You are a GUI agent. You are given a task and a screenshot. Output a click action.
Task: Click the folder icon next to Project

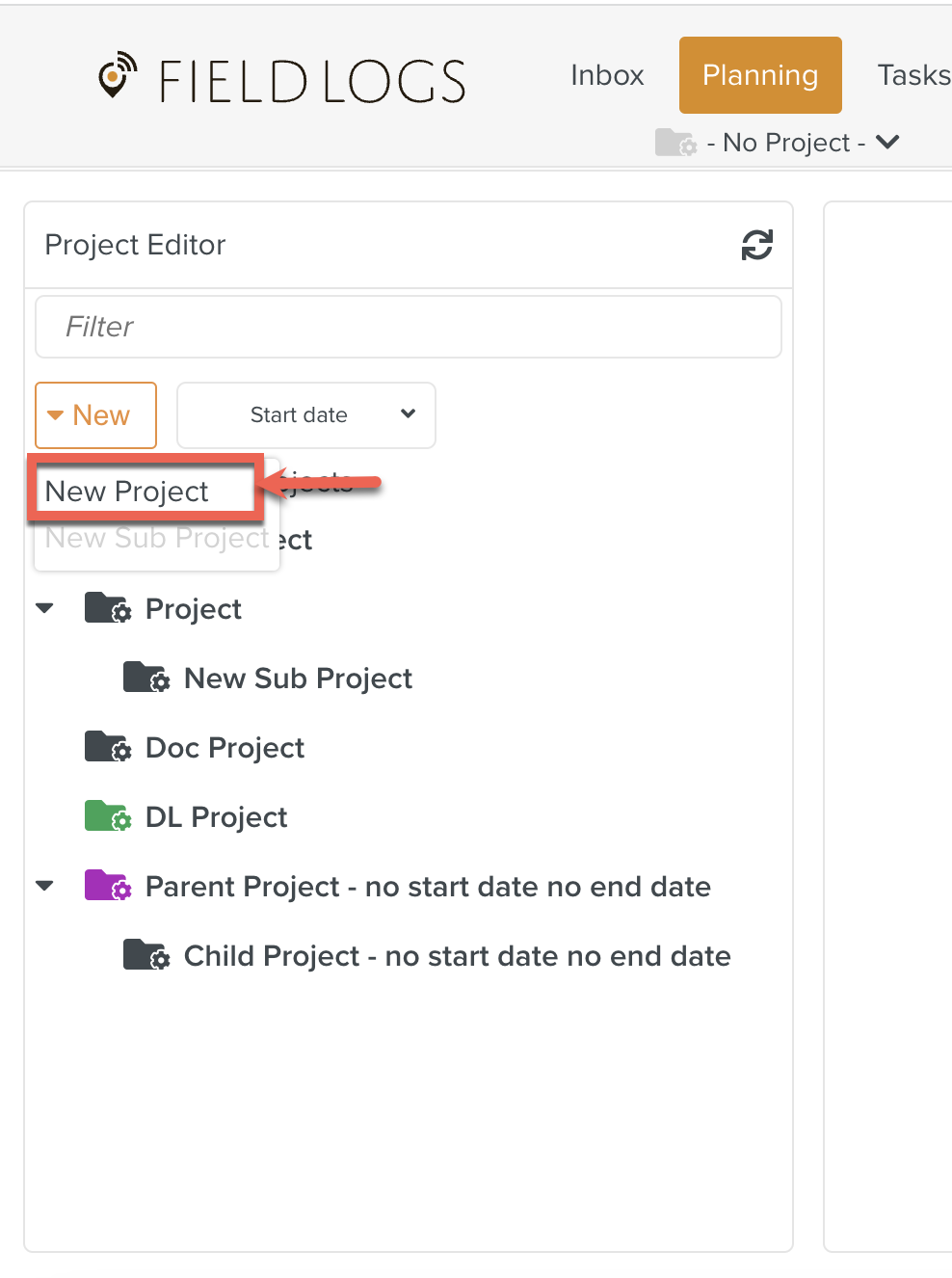[x=108, y=608]
